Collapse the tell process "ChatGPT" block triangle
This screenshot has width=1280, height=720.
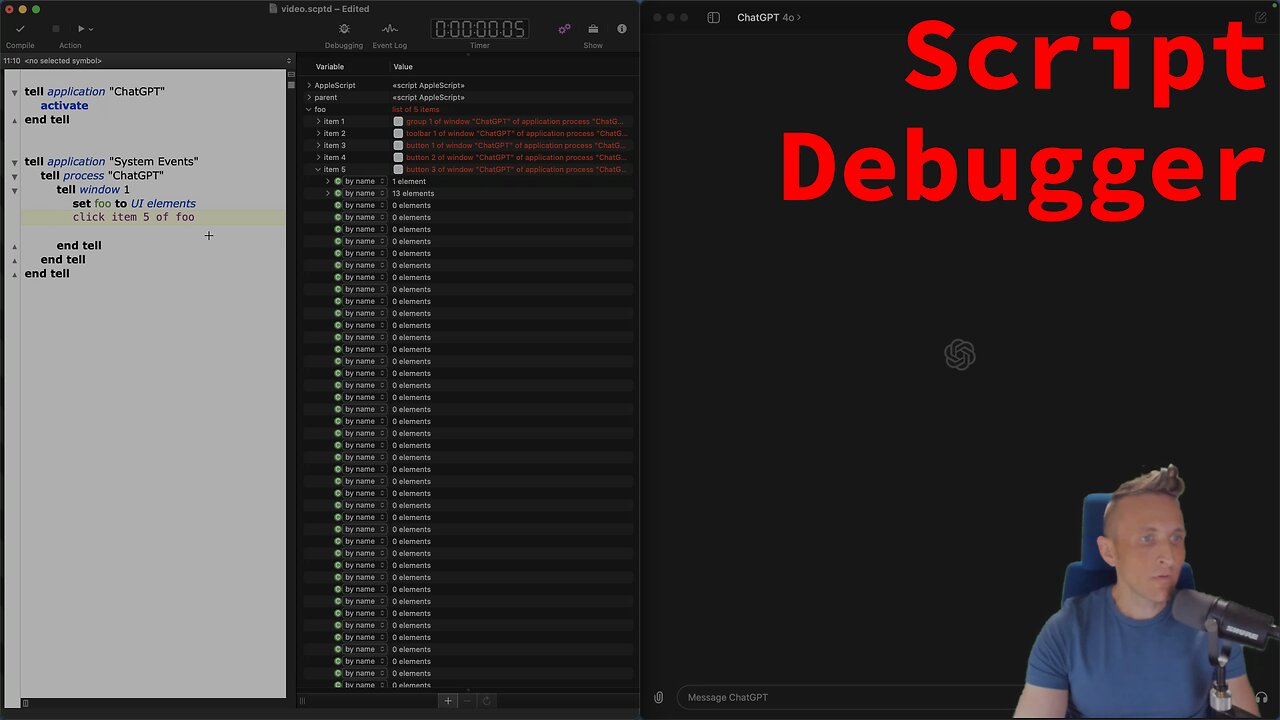tap(14, 176)
